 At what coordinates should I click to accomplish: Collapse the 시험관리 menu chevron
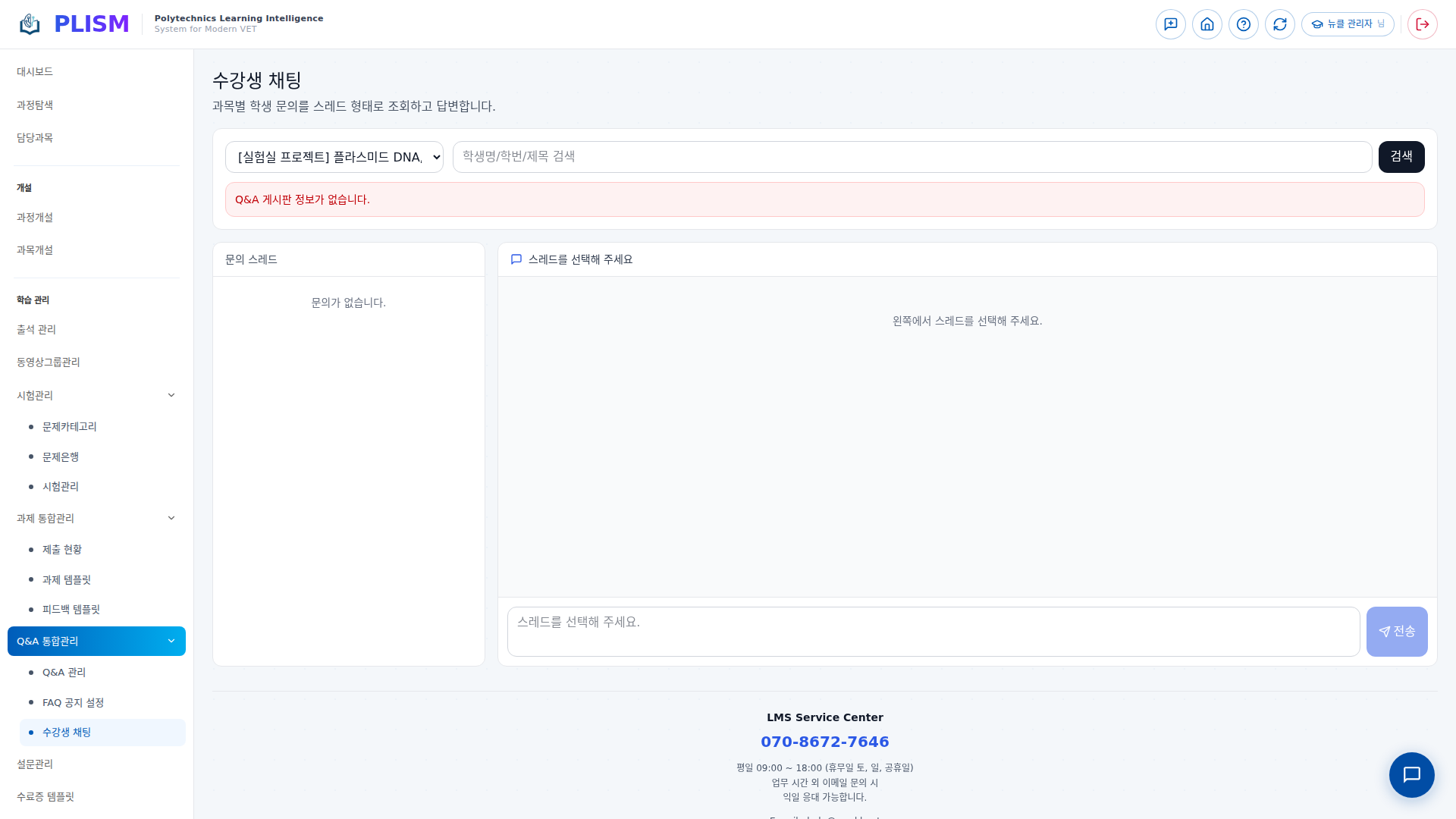pyautogui.click(x=171, y=395)
